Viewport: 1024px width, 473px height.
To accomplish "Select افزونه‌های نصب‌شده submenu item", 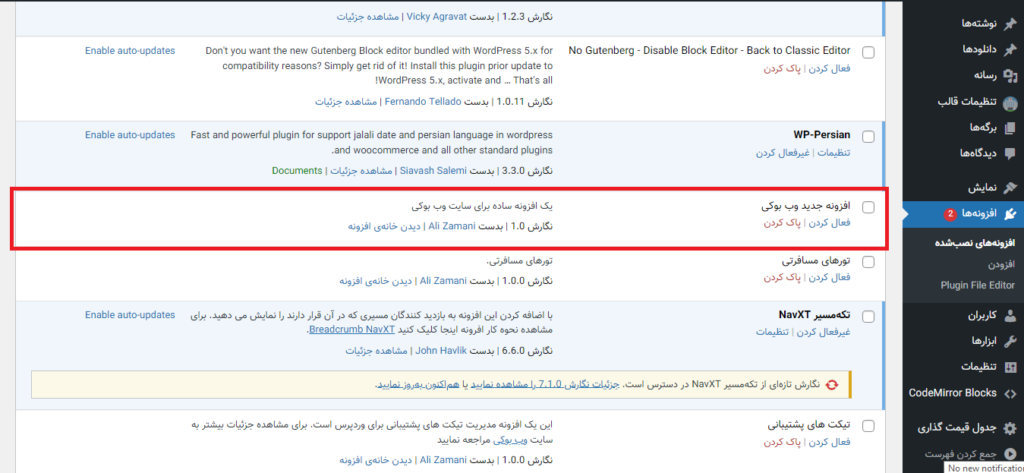I will click(974, 243).
